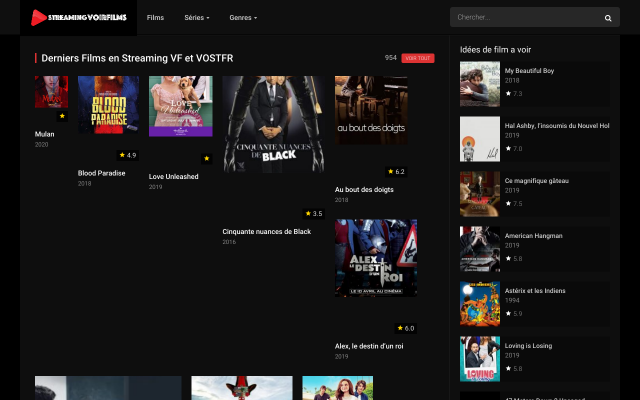The height and width of the screenshot is (400, 640).
Task: Open the Films menu item
Action: click(x=155, y=18)
